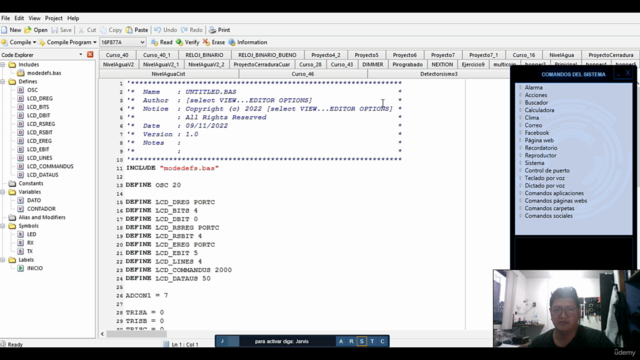Click the T button on Jarvis bar
This screenshot has width=640, height=360.
tap(372, 341)
